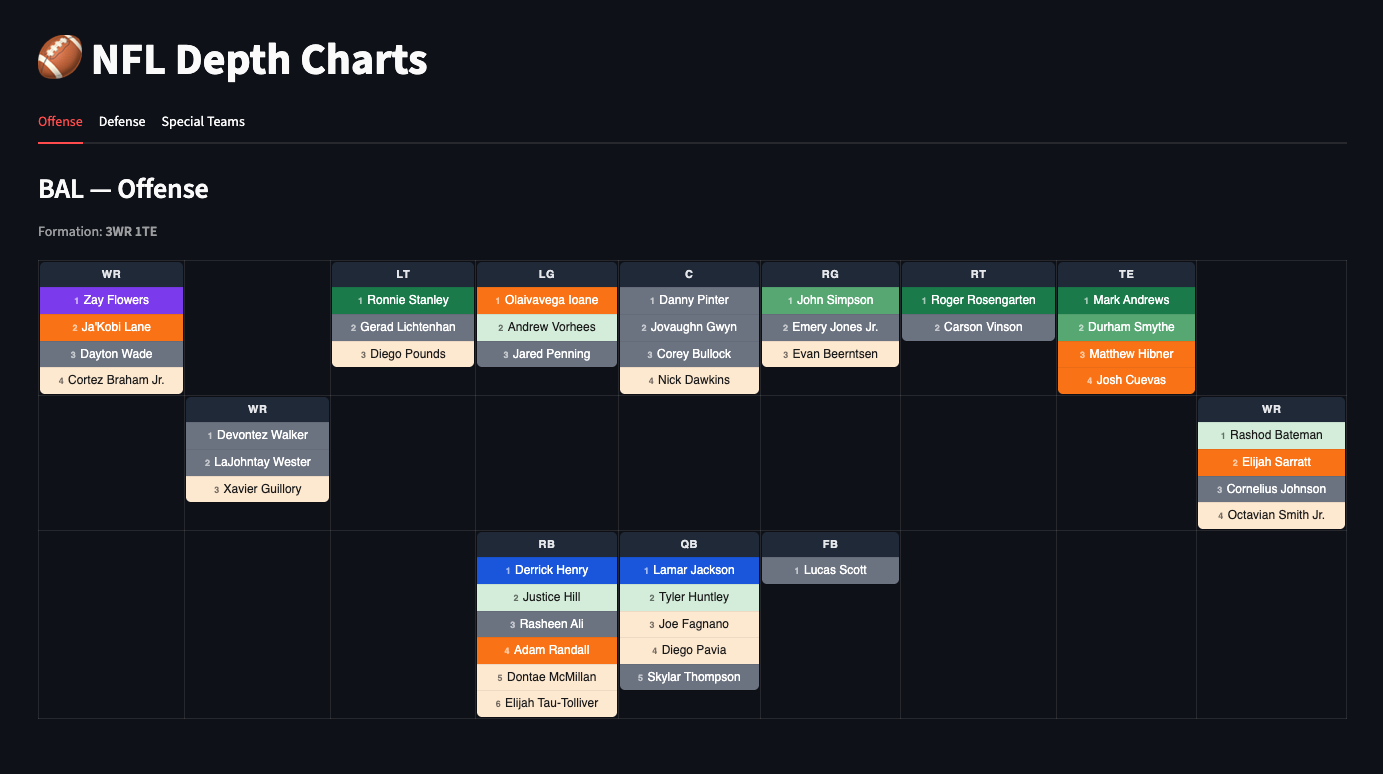Select Corey Bullock in the center group
The width and height of the screenshot is (1383, 774).
pos(689,354)
